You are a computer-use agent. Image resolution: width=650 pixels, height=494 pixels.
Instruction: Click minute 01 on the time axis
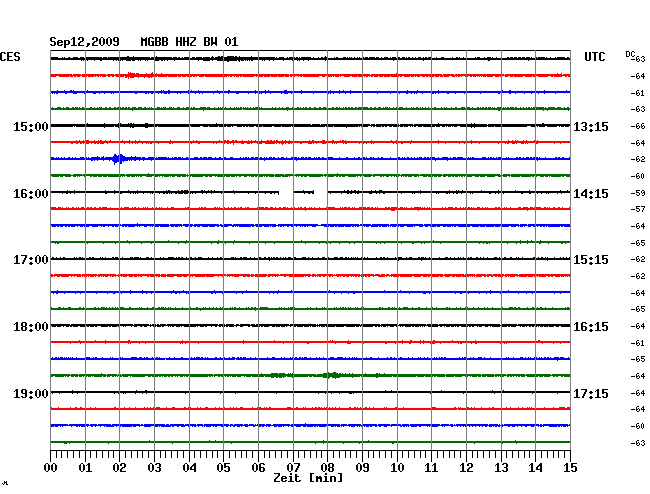pos(85,468)
